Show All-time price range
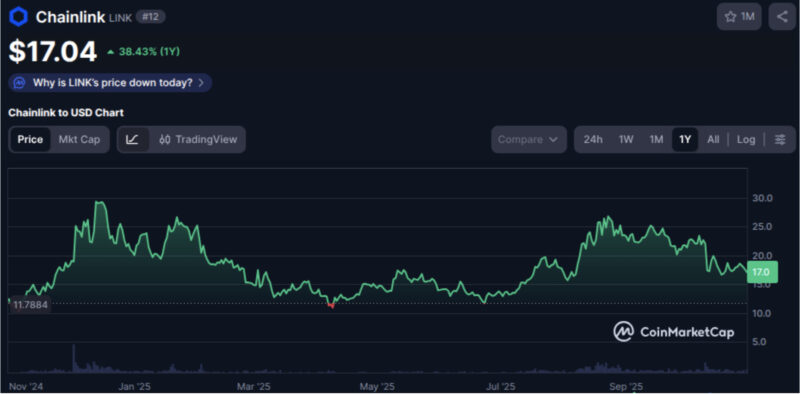Screen dimensions: 800x394 coord(713,139)
